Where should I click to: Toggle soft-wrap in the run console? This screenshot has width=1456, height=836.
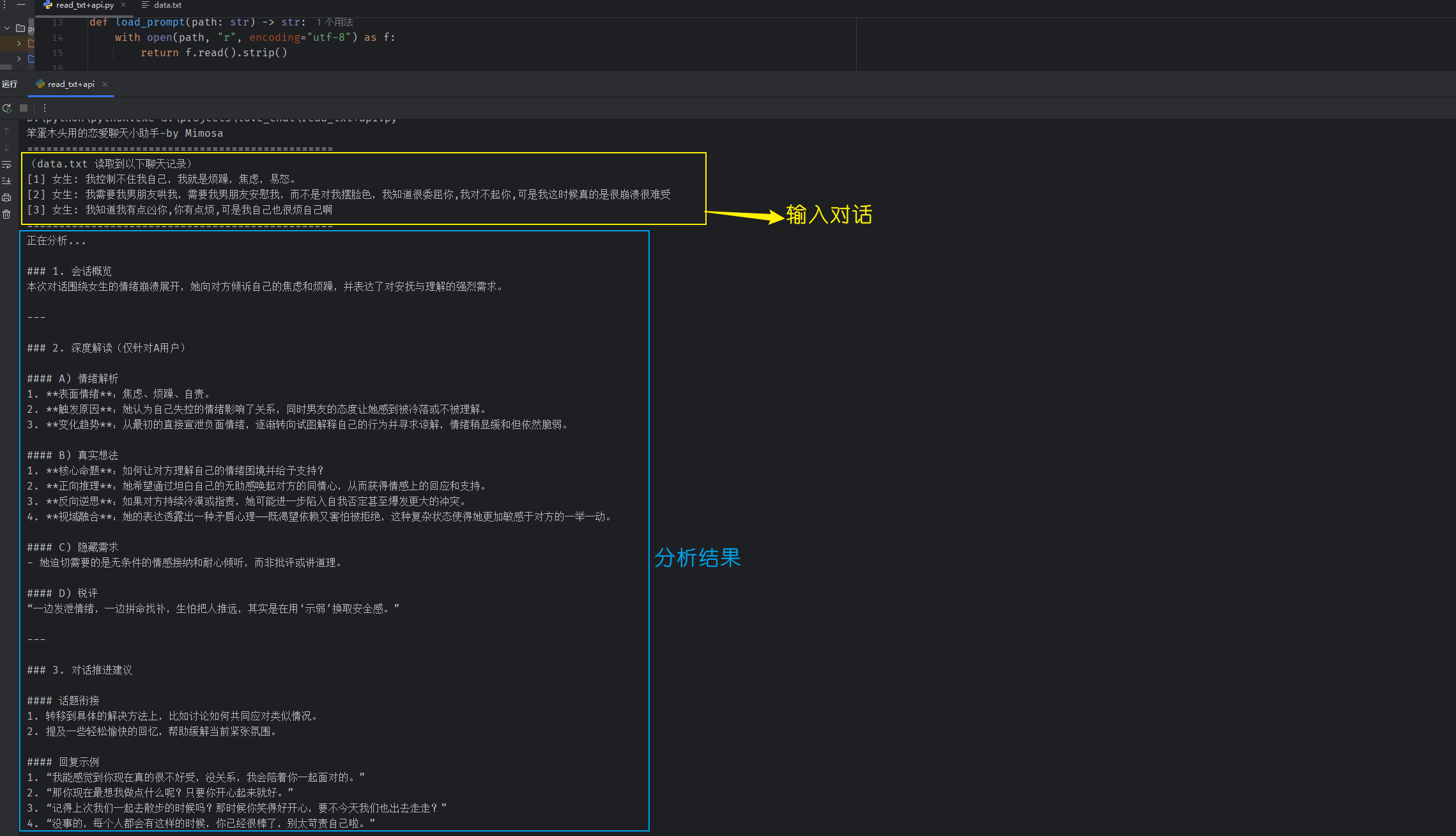tap(7, 164)
